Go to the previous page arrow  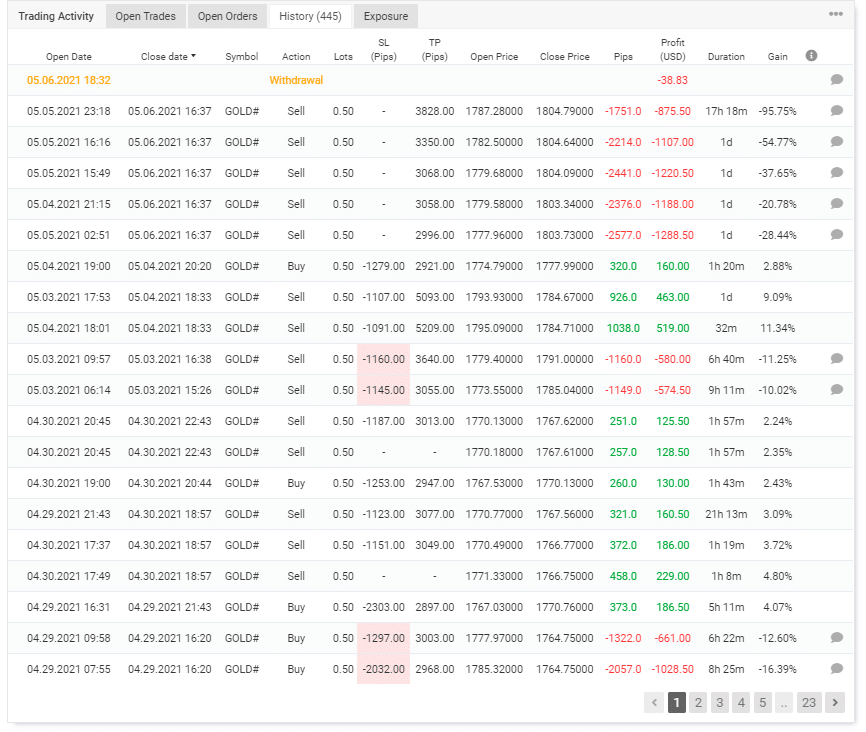point(654,703)
